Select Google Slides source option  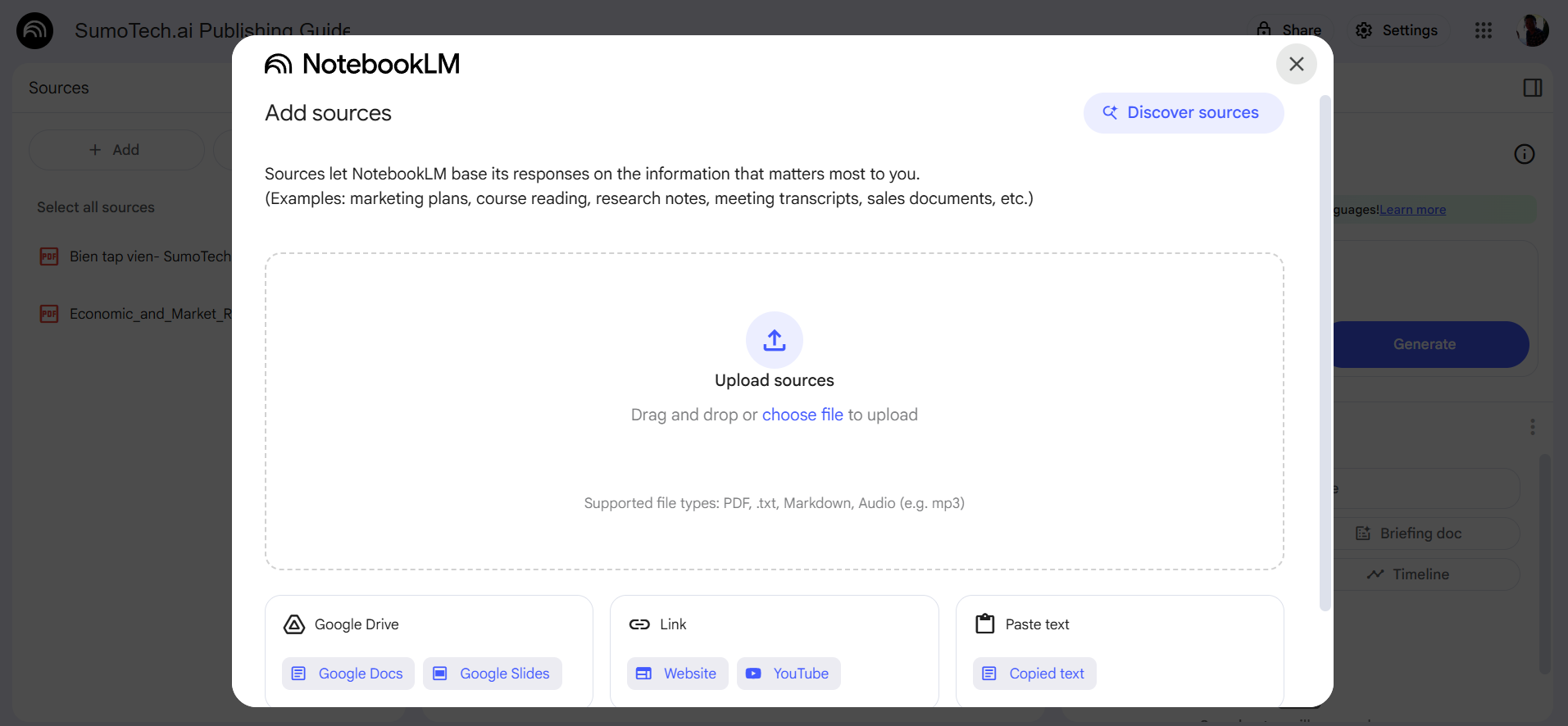493,674
